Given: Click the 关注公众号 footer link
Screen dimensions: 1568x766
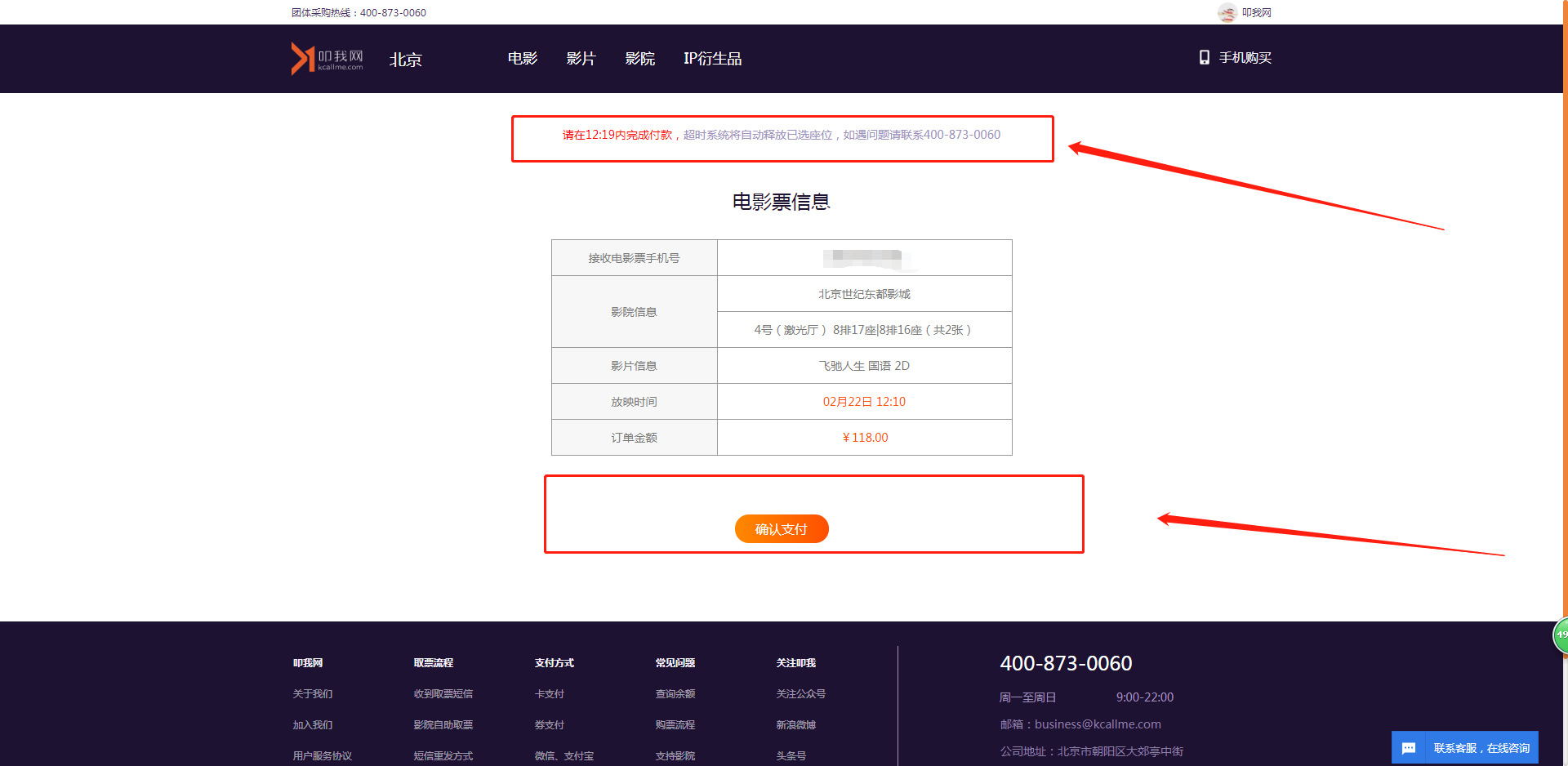Looking at the screenshot, I should point(800,694).
